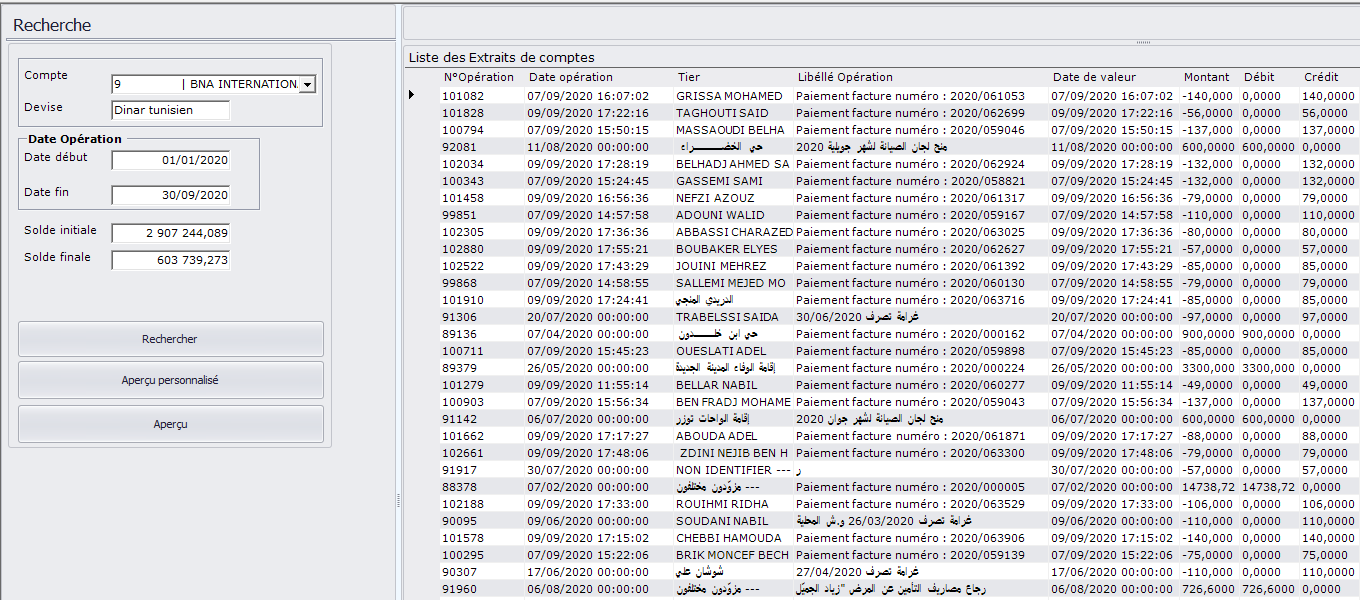Click the current-row arrow indicator for row 101082
Viewport: 1360px width, 600px height.
(x=411, y=95)
